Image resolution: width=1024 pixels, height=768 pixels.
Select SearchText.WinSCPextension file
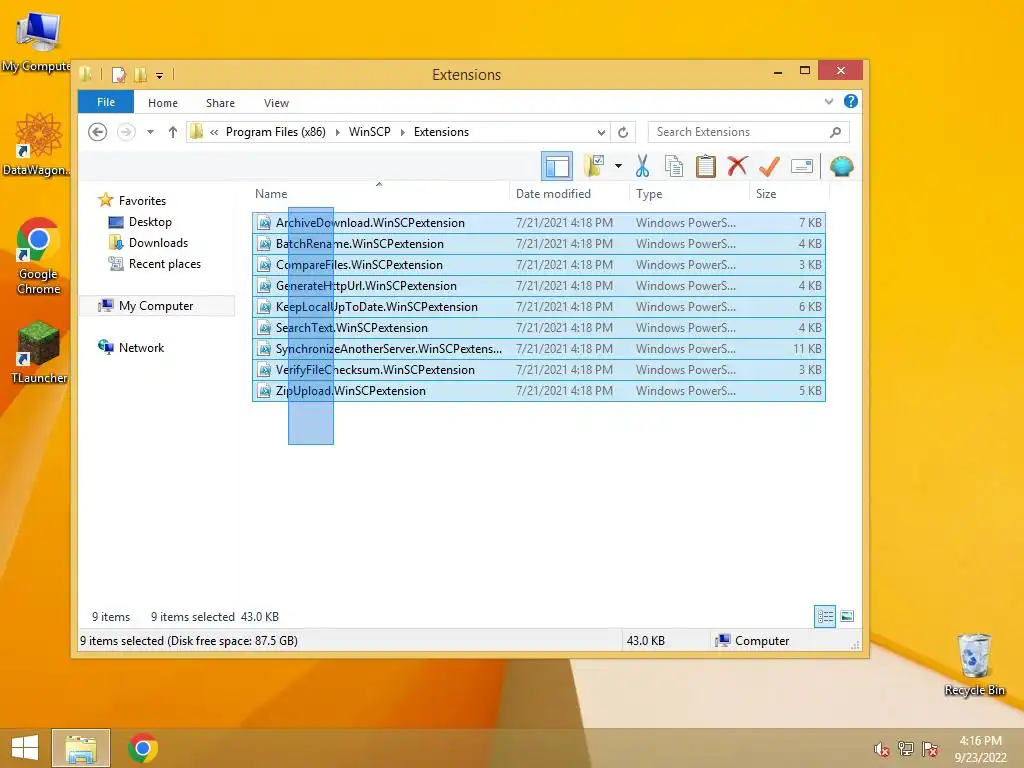click(x=539, y=327)
